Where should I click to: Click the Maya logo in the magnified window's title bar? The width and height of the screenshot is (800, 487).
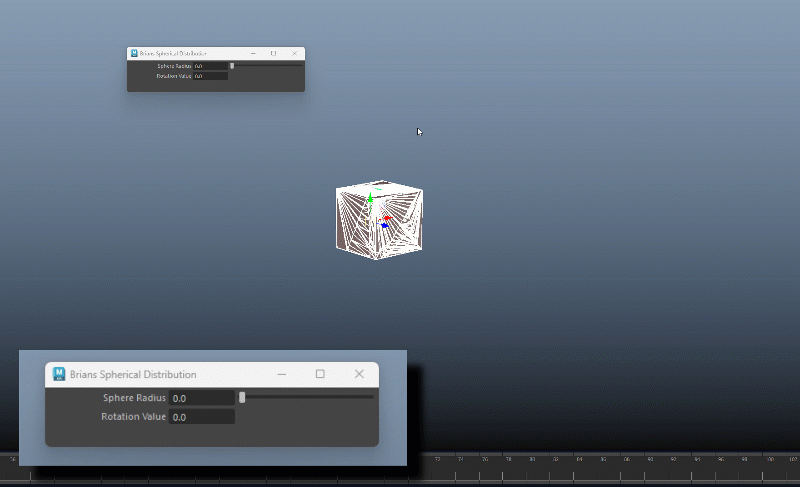click(x=59, y=374)
